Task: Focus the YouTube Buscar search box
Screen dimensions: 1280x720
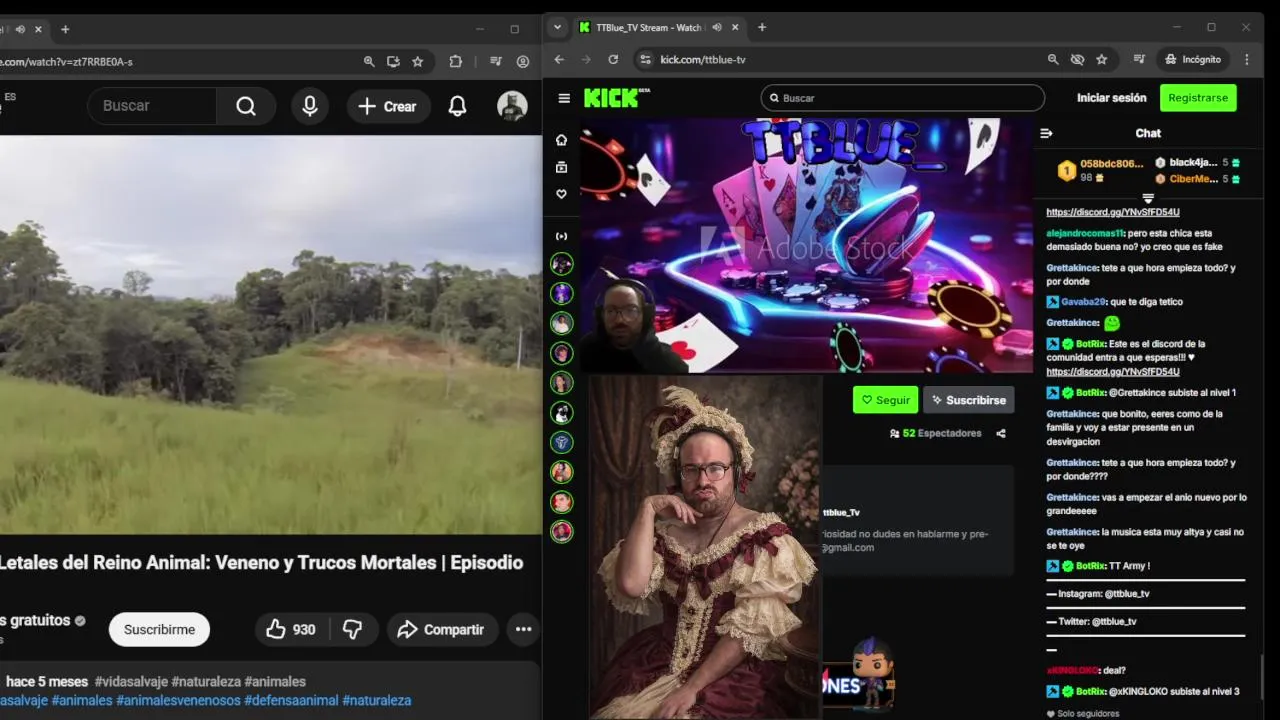Action: 152,106
